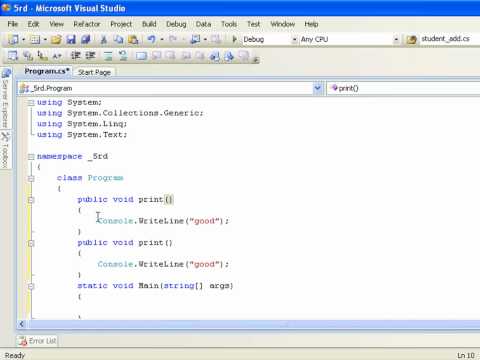Open the Edit menu
Viewport: 480px width, 360px height.
(x=33, y=24)
